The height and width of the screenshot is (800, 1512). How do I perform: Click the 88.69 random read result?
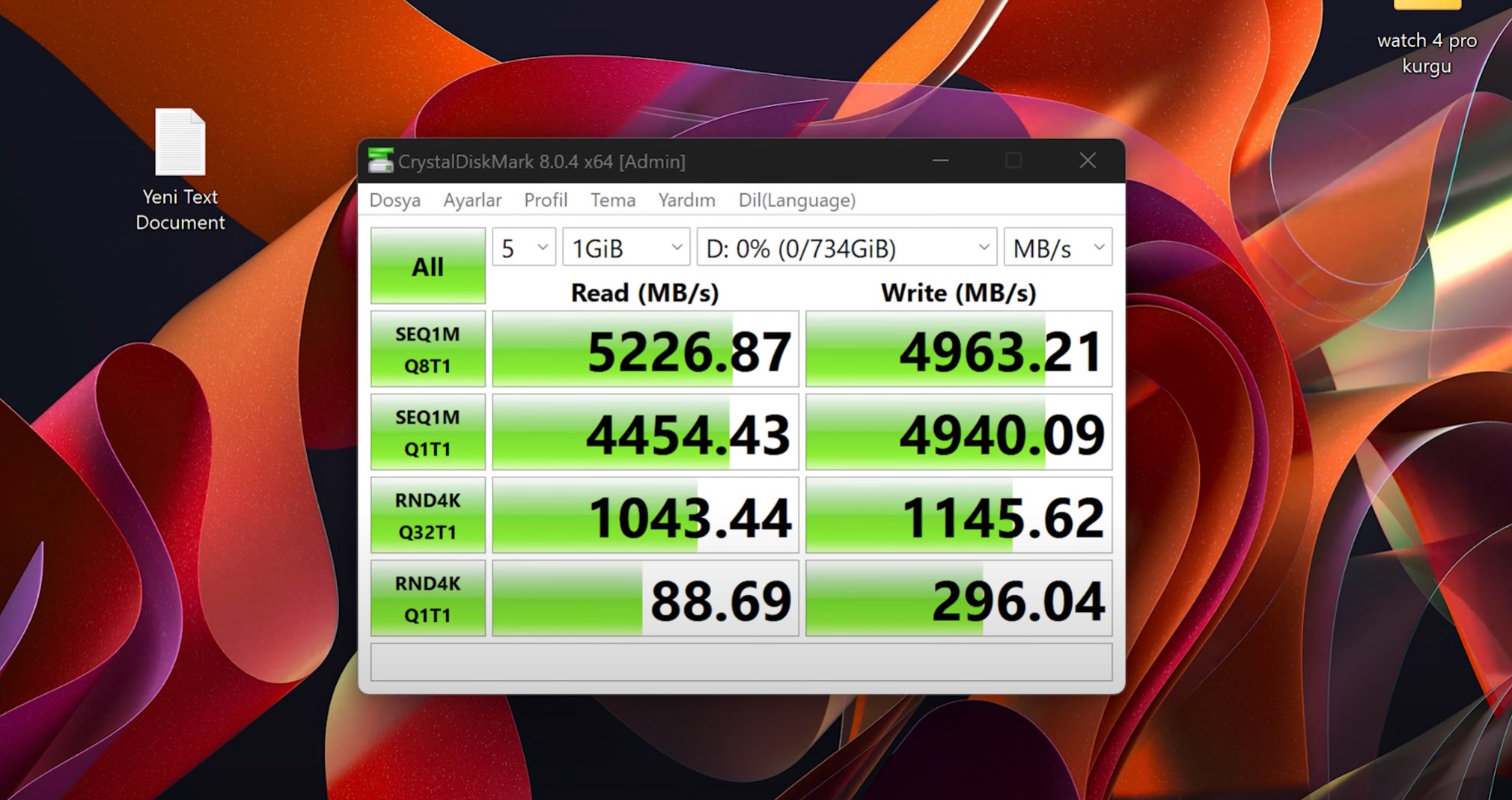click(x=645, y=598)
